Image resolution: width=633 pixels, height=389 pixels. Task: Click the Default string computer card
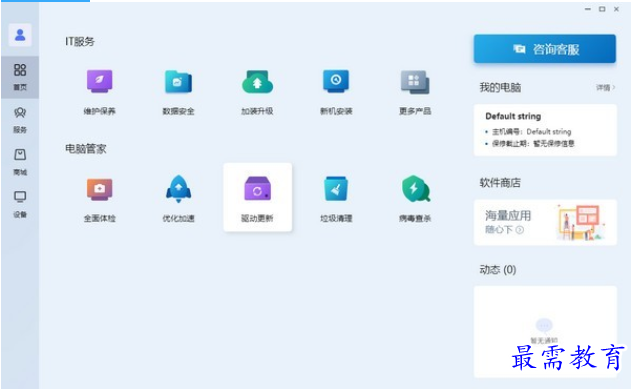[545, 130]
